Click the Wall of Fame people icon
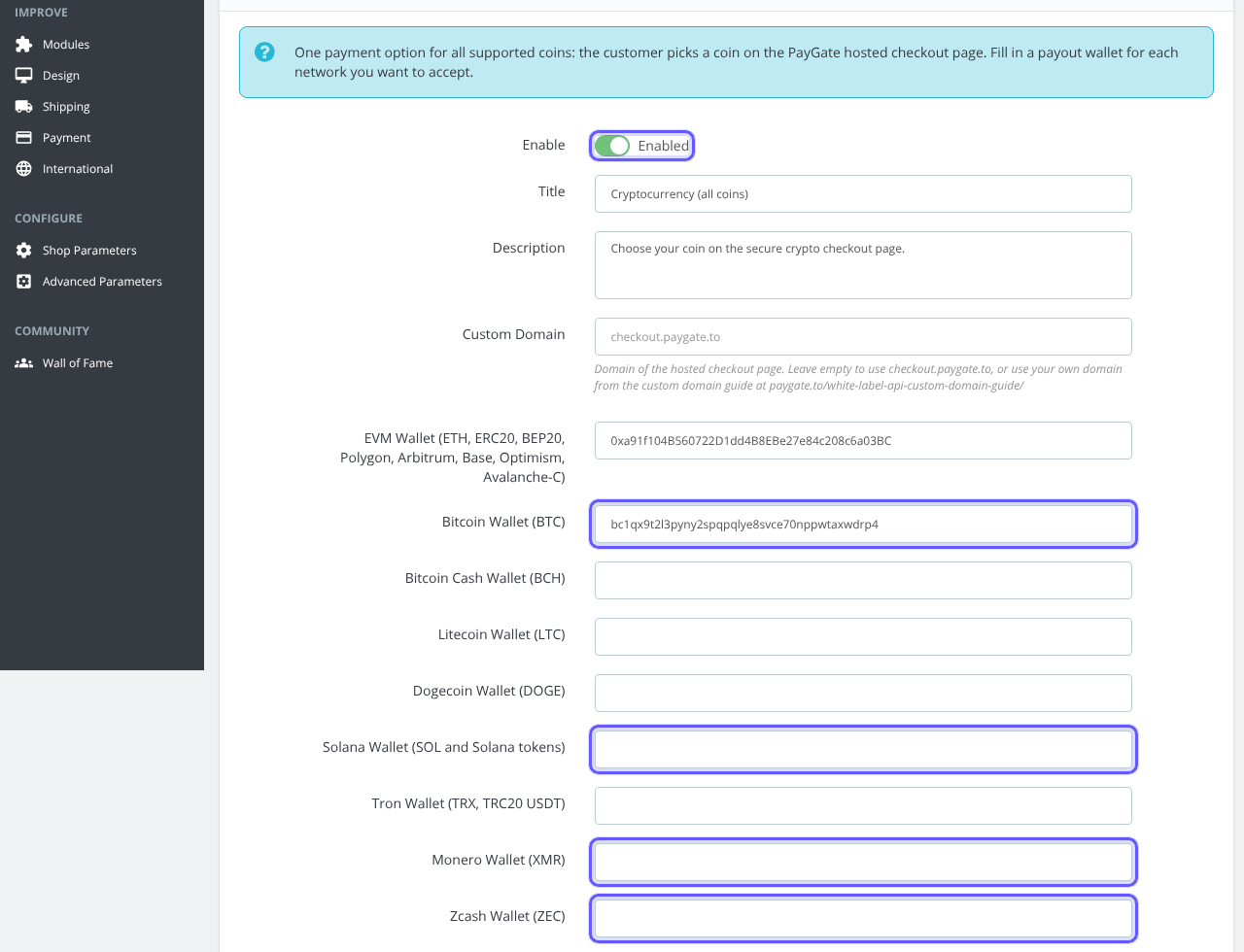Viewport: 1244px width, 952px height. coord(24,363)
